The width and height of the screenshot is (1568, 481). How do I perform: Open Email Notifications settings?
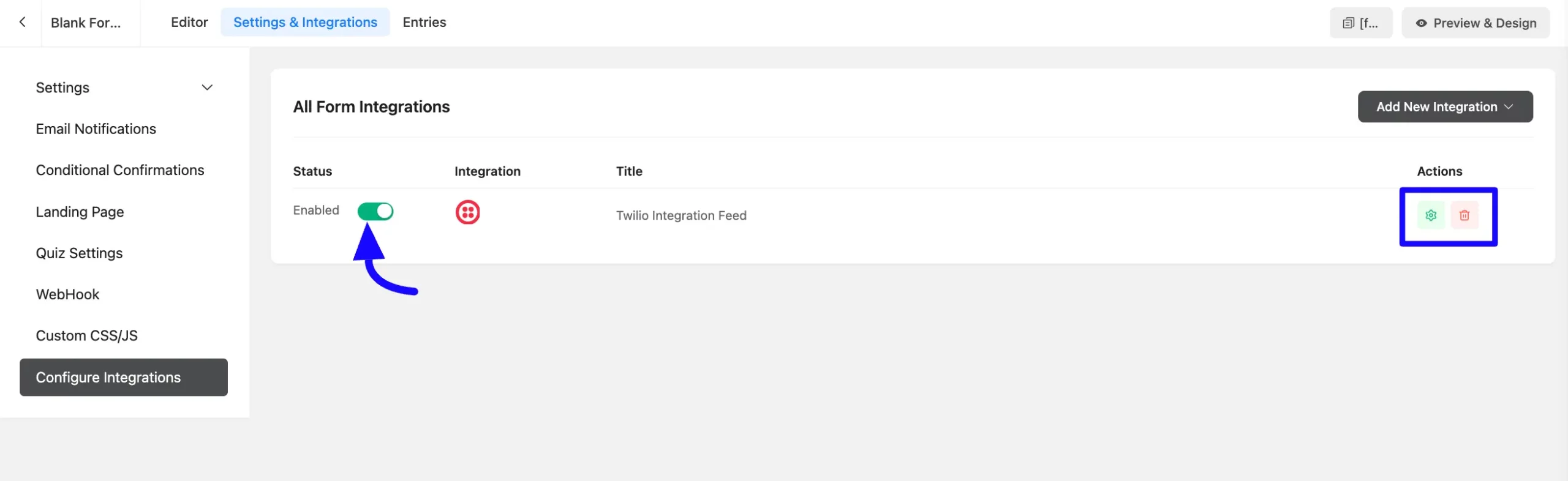click(x=96, y=129)
